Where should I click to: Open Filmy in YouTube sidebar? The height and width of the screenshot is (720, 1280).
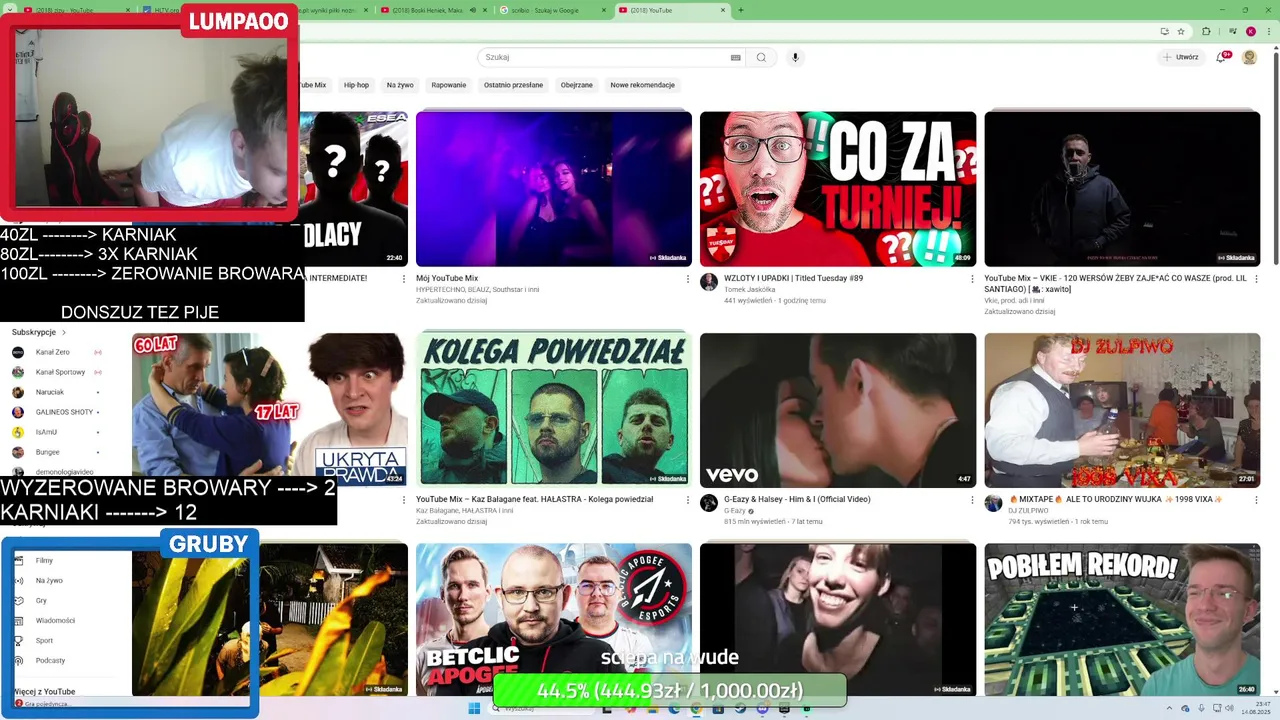(44, 560)
